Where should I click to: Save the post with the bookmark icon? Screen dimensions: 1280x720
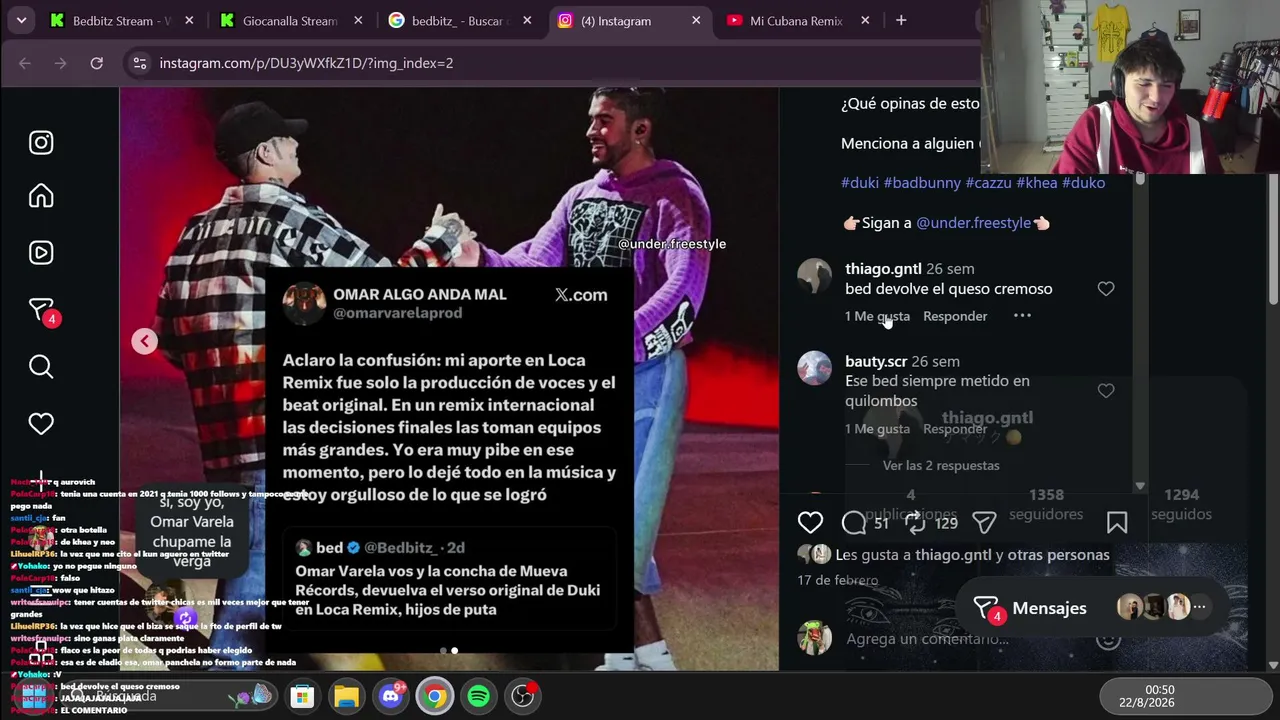click(1117, 522)
